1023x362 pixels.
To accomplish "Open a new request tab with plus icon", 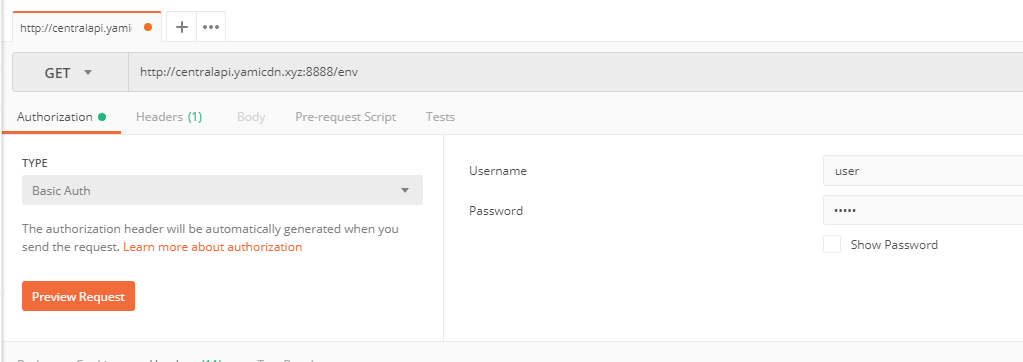I will [x=182, y=27].
